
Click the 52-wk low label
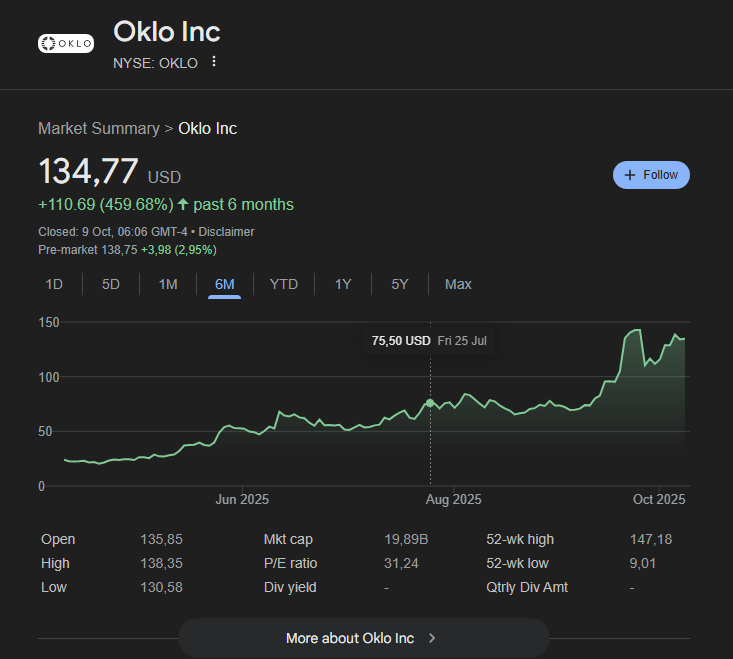click(517, 563)
